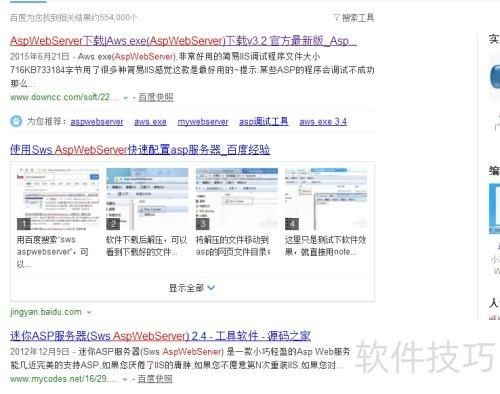
Task: Expand dropdown arrow beside www.downcc.com URL
Action: [x=126, y=98]
